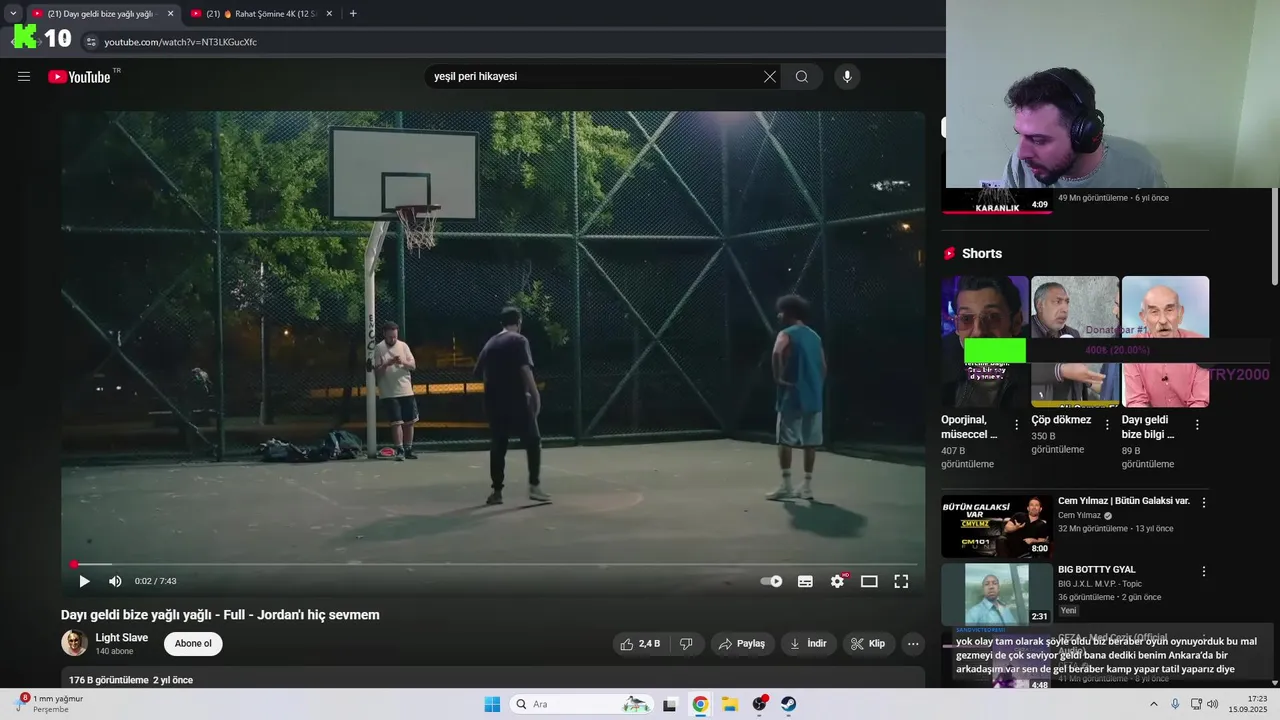Open options for 'Çöp dökmez' short
Viewport: 1280px width, 720px height.
tap(1106, 424)
